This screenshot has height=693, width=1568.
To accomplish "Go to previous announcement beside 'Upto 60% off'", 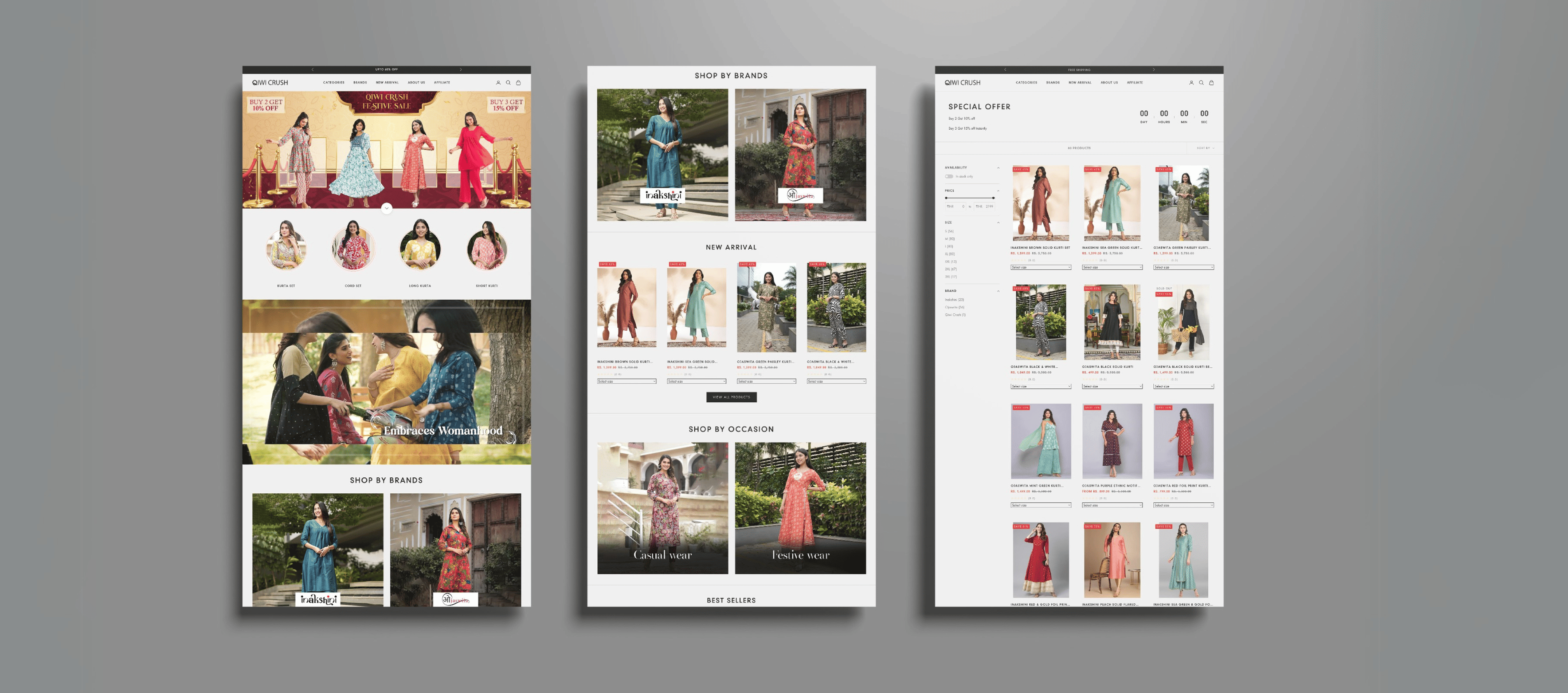I will (x=313, y=69).
